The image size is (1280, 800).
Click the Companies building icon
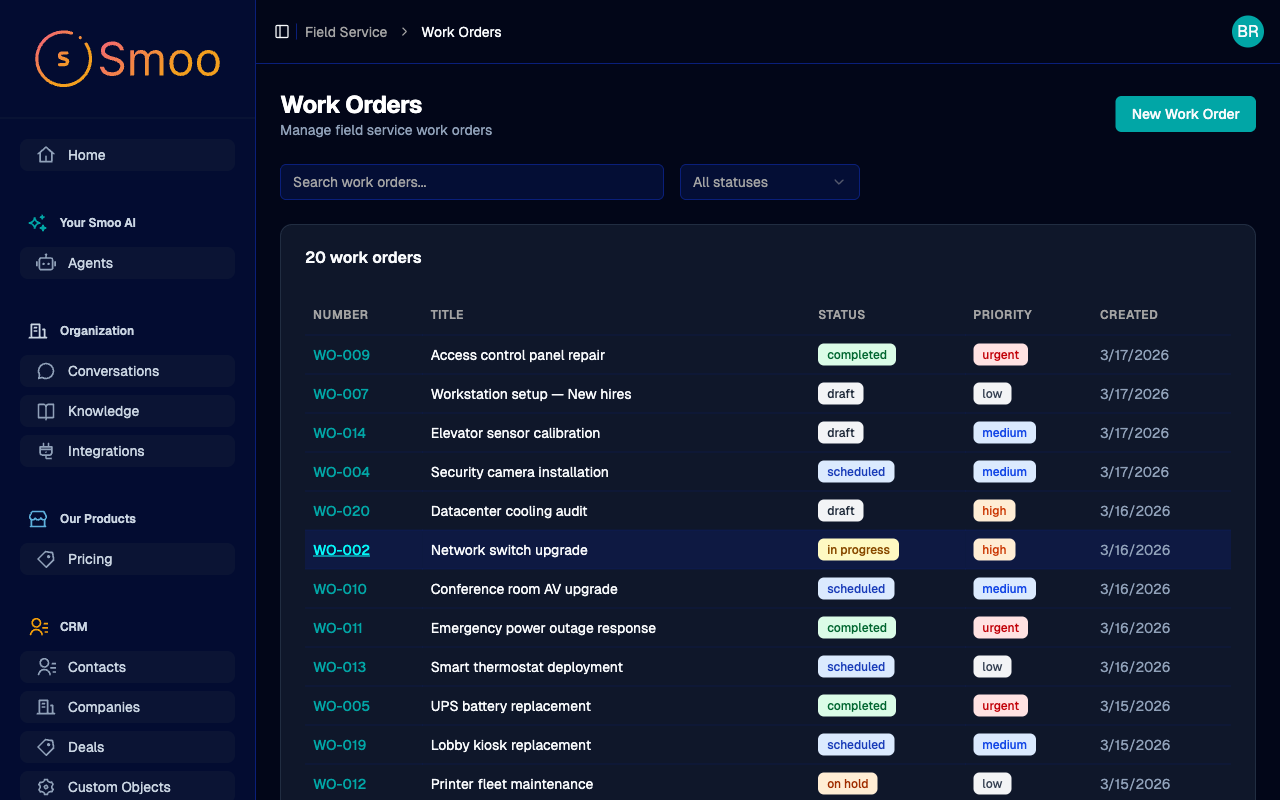(46, 707)
